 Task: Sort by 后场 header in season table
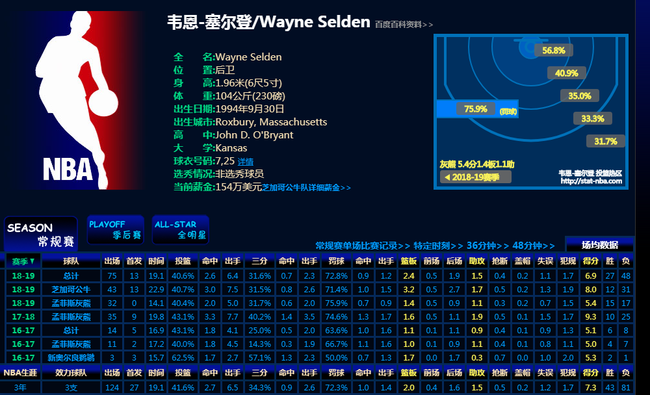[454, 261]
